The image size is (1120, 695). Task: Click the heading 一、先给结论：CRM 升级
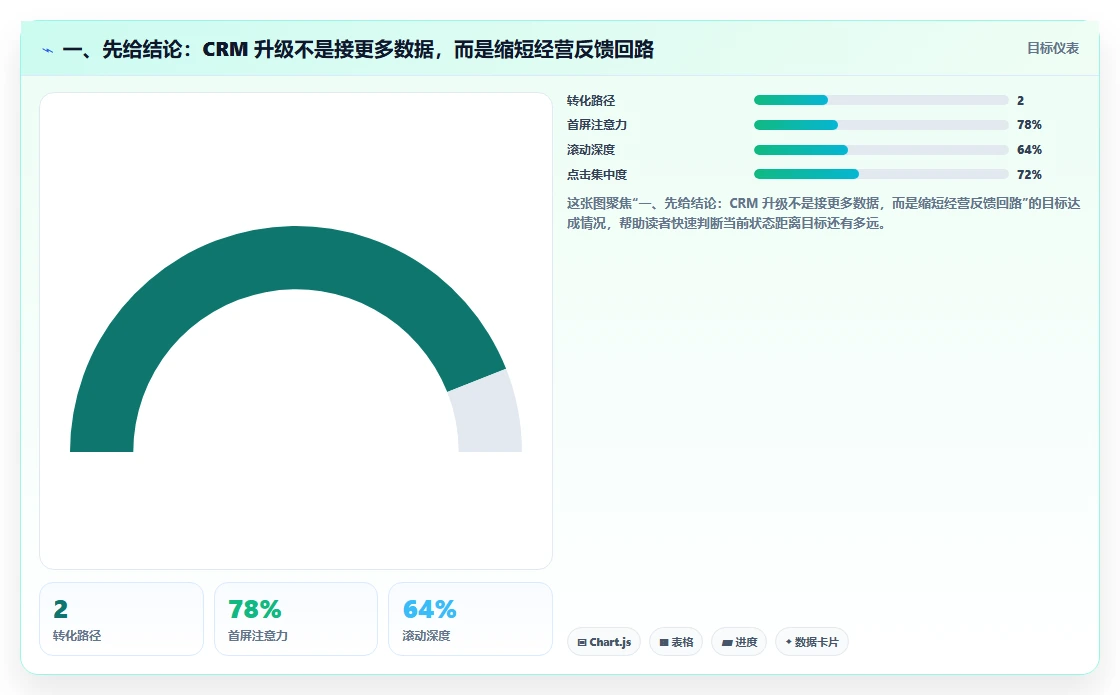[x=358, y=49]
